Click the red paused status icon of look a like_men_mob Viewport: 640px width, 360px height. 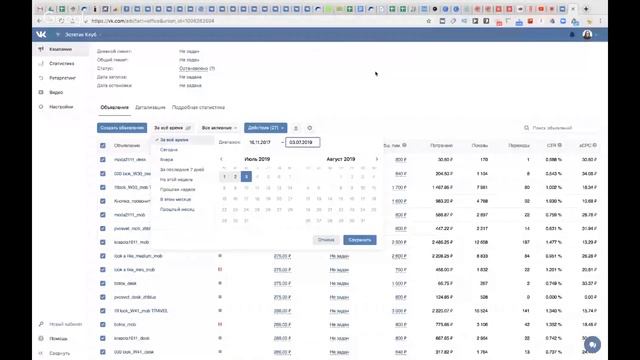[220, 269]
